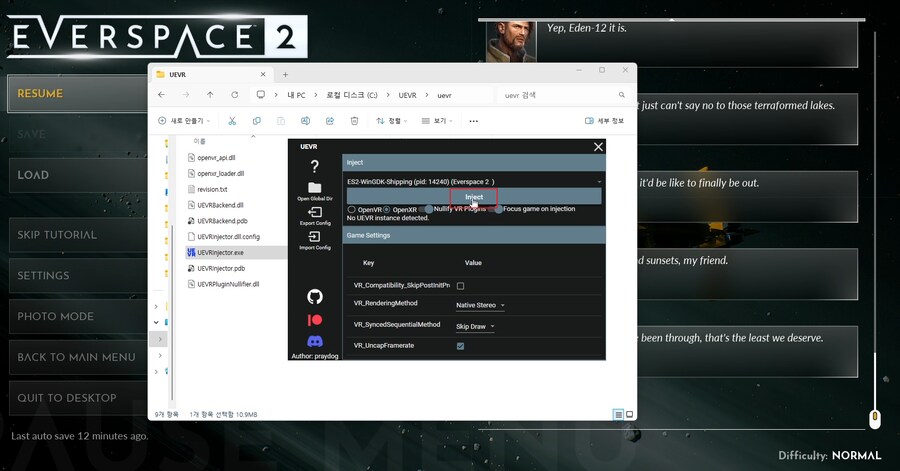Viewport: 900px width, 471px height.
Task: Open SETTINGS in the pause menu
Action: pyautogui.click(x=79, y=275)
